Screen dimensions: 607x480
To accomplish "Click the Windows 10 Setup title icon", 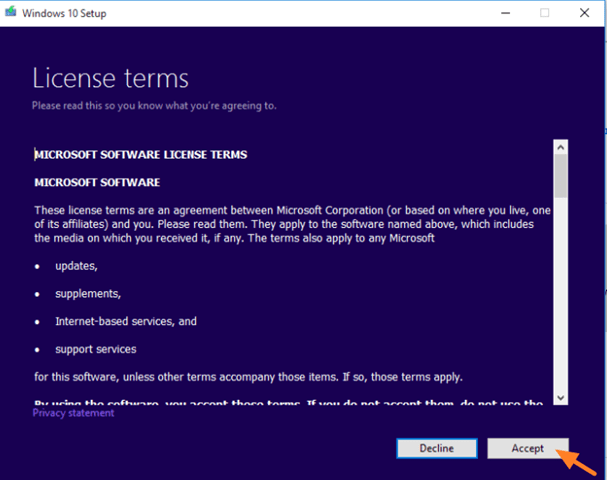I will pos(11,12).
